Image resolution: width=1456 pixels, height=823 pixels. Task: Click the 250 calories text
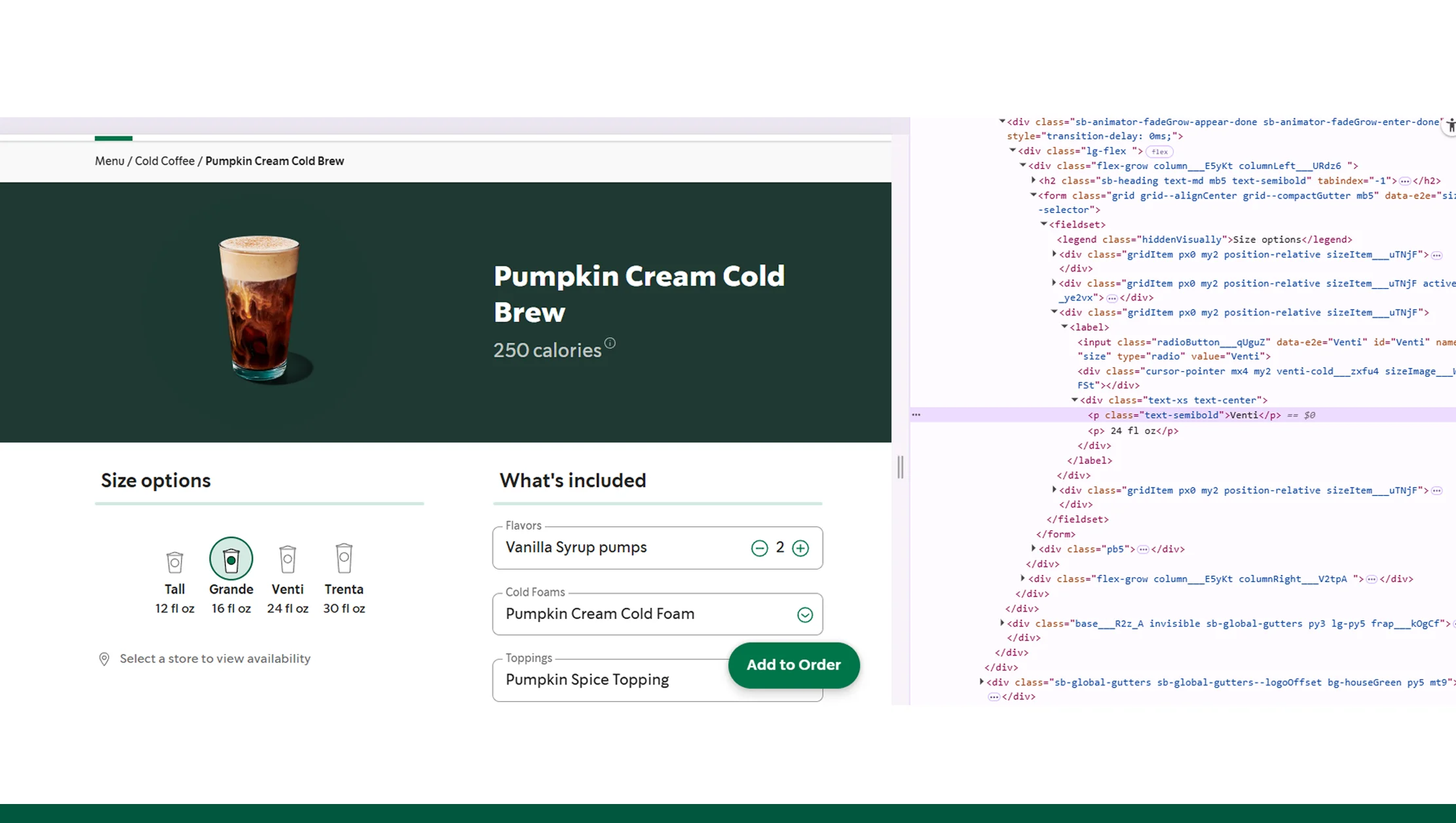point(547,350)
